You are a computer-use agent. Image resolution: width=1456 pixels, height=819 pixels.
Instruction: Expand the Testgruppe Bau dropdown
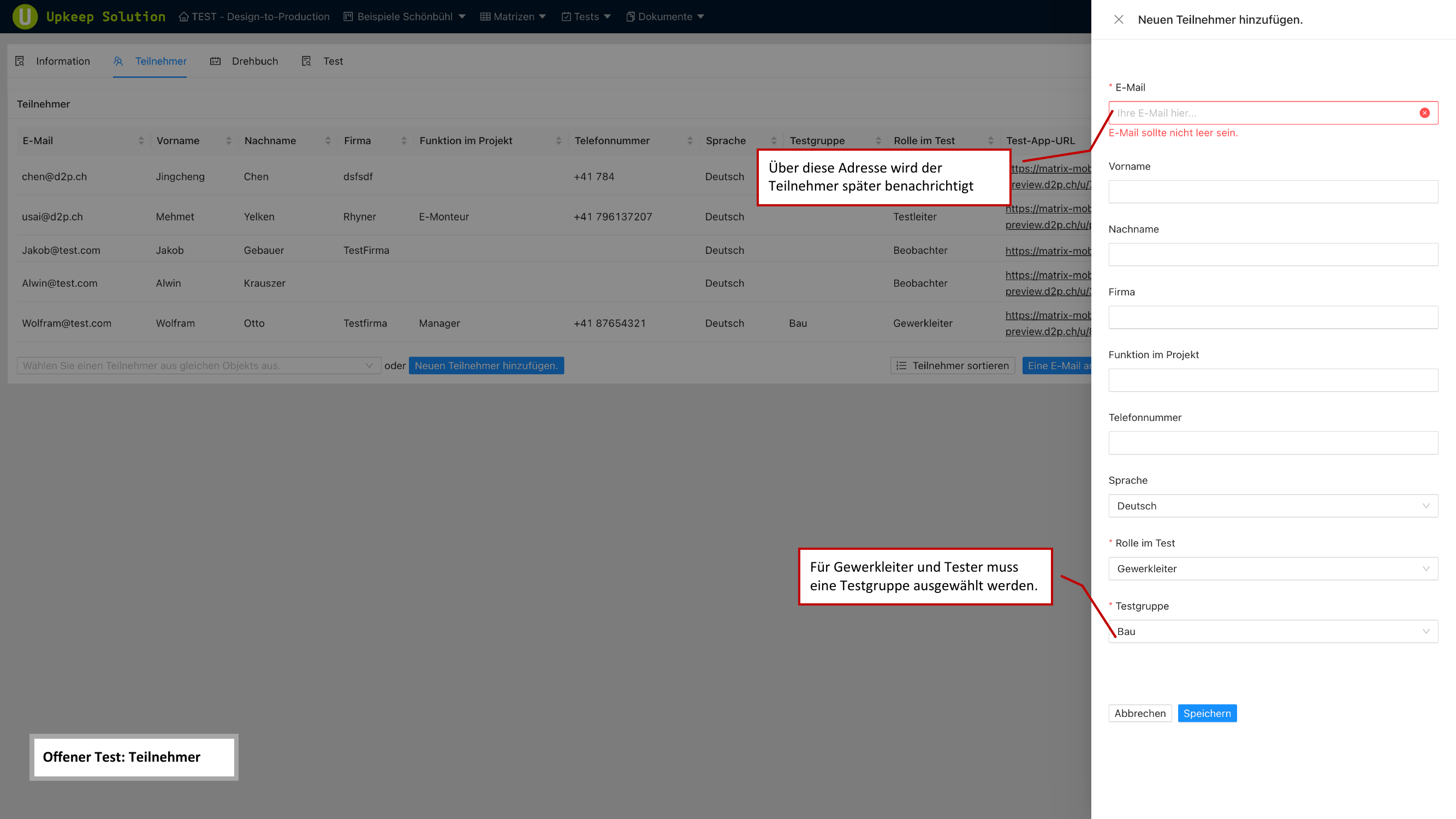[x=1273, y=631]
